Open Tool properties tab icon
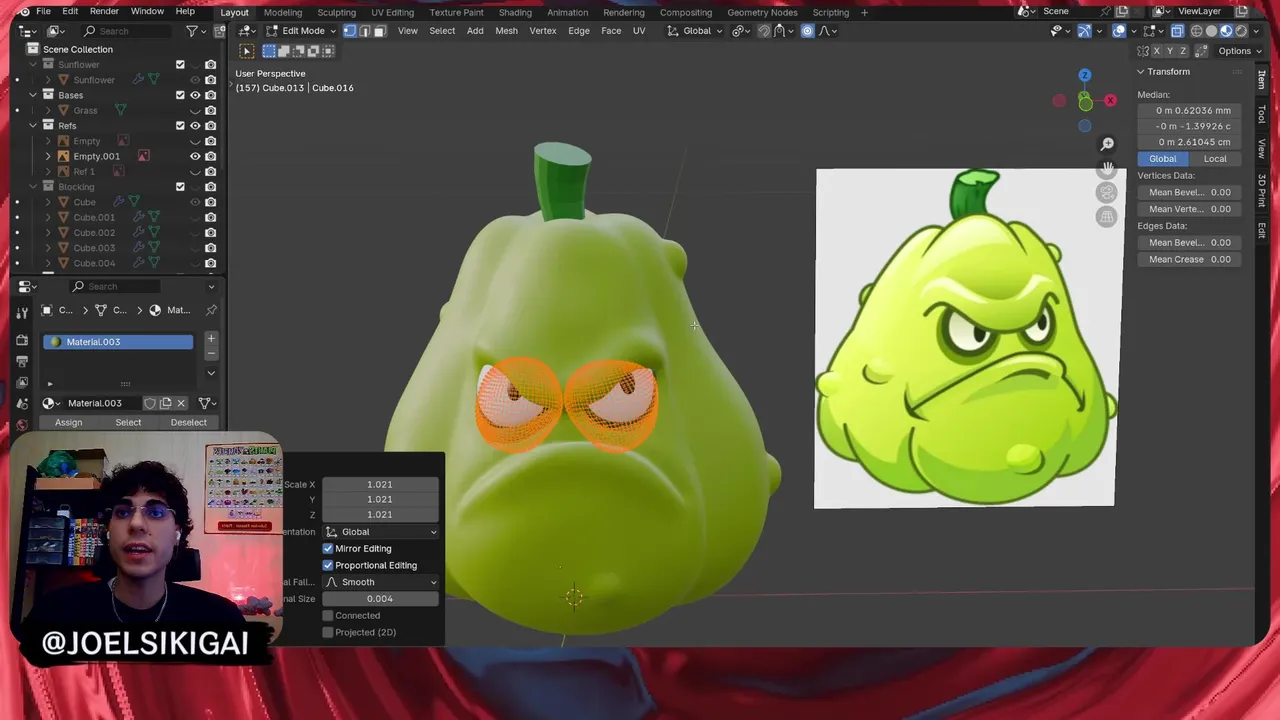The width and height of the screenshot is (1280, 720). click(22, 313)
